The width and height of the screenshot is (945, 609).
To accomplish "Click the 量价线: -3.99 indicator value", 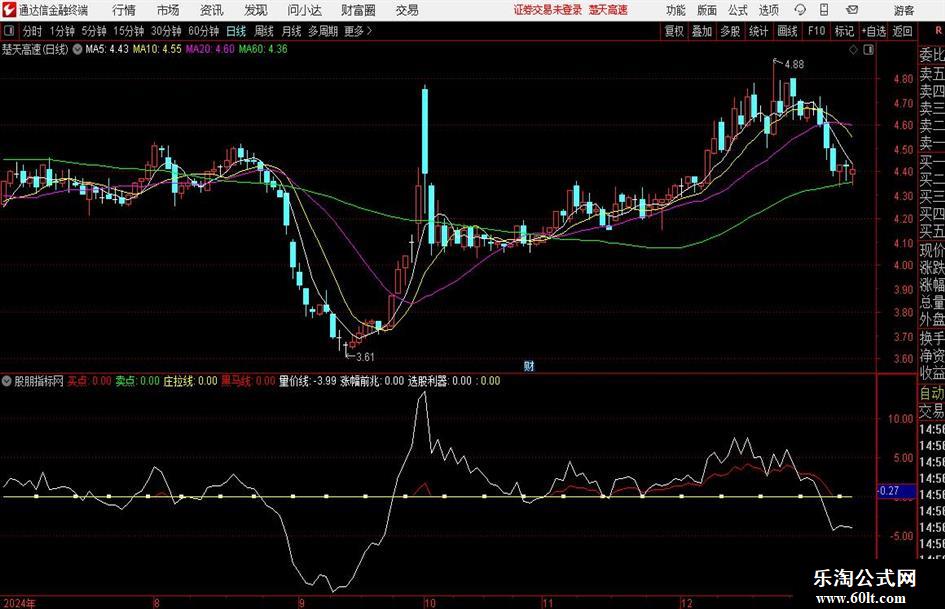I will pos(307,381).
